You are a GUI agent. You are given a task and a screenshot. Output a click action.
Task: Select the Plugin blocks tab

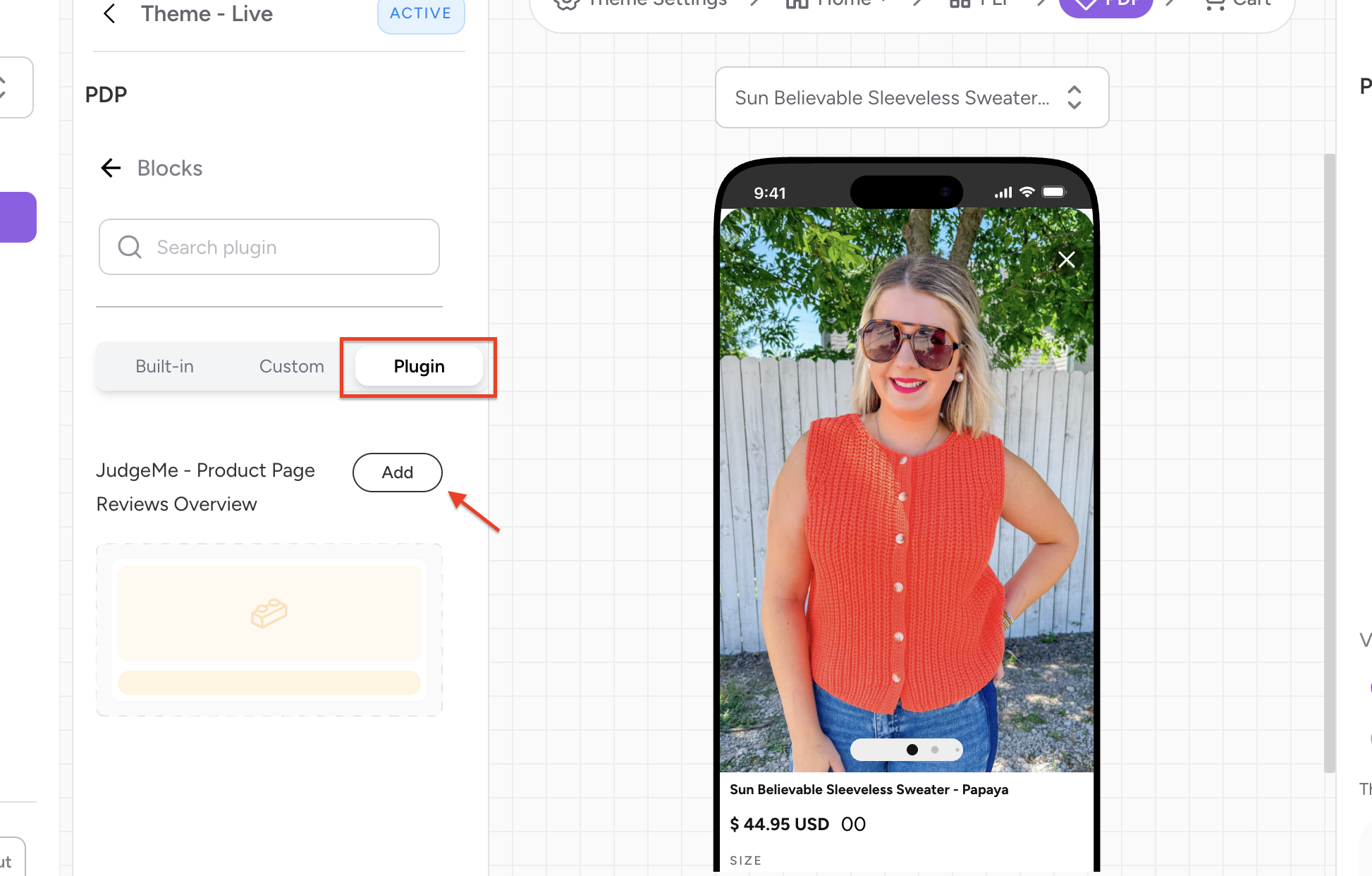point(419,367)
